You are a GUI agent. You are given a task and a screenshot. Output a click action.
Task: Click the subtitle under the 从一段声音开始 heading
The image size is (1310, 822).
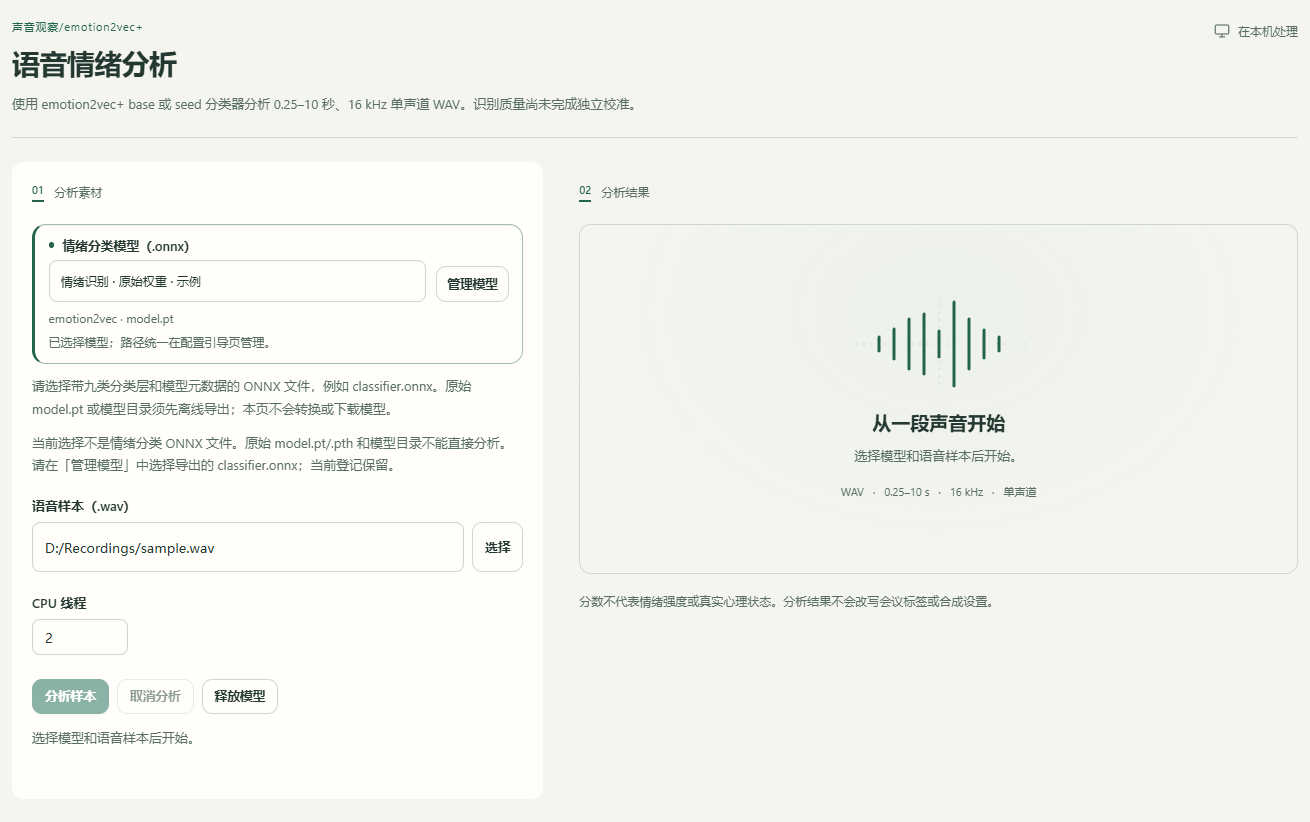point(938,456)
